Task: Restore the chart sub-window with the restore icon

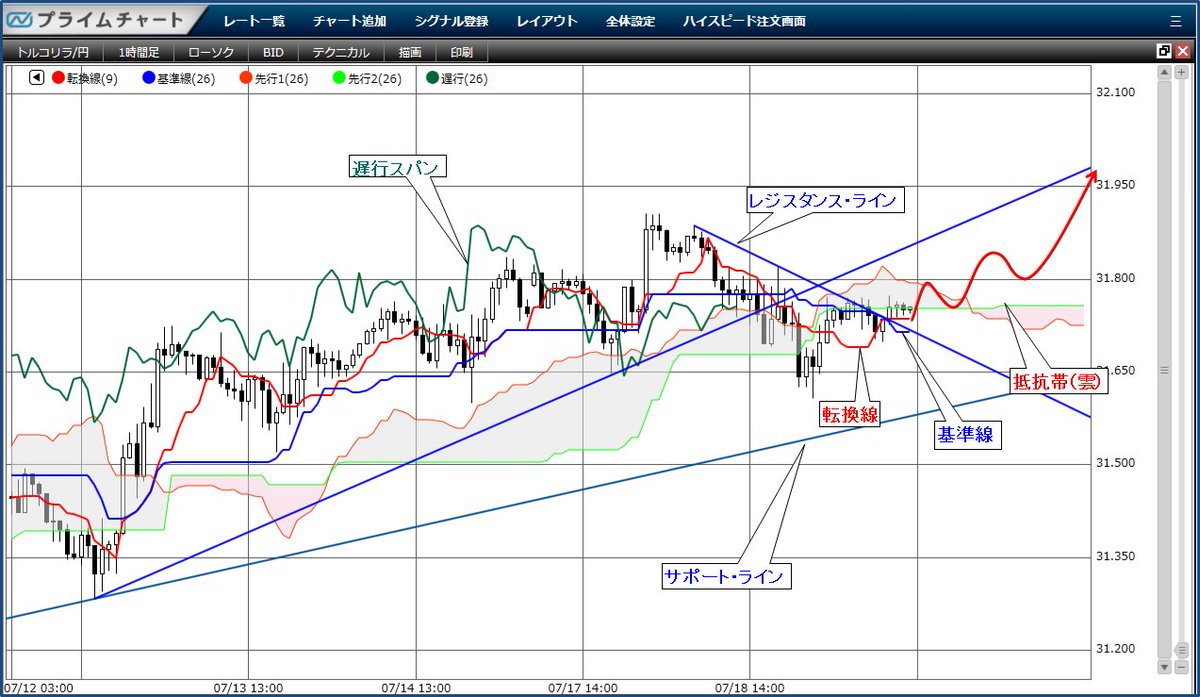Action: (1163, 51)
